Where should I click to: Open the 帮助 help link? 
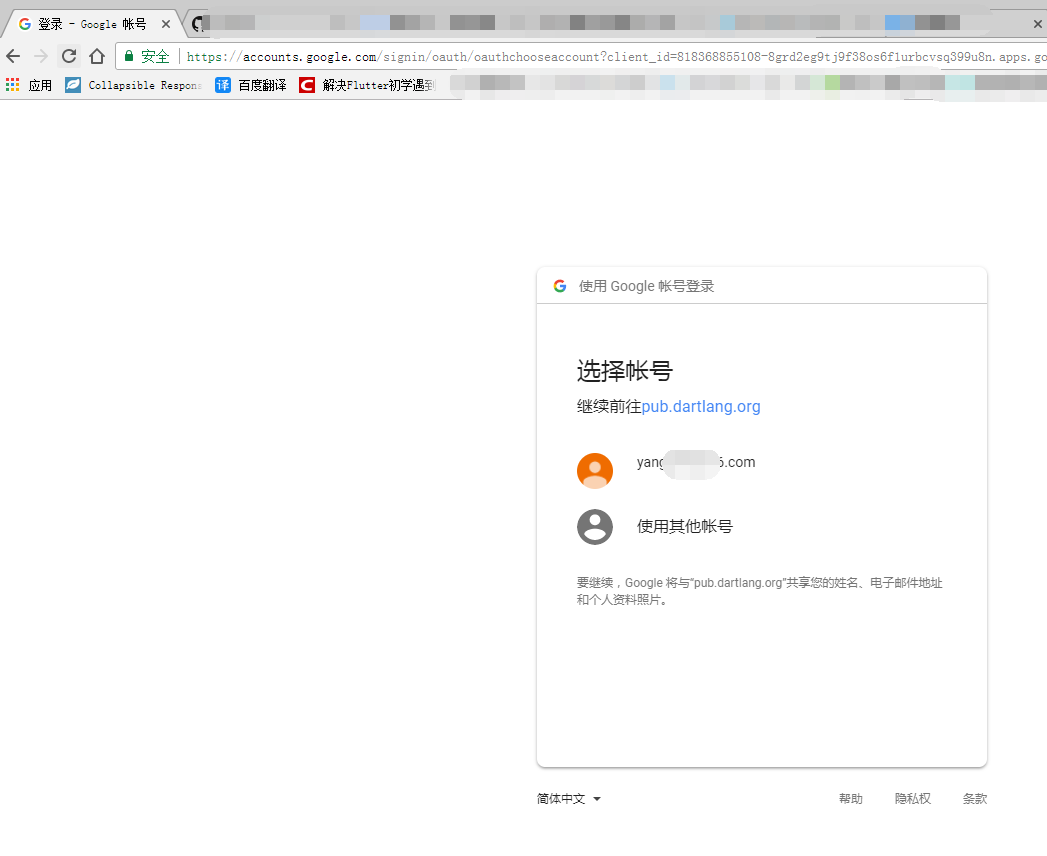pyautogui.click(x=851, y=799)
